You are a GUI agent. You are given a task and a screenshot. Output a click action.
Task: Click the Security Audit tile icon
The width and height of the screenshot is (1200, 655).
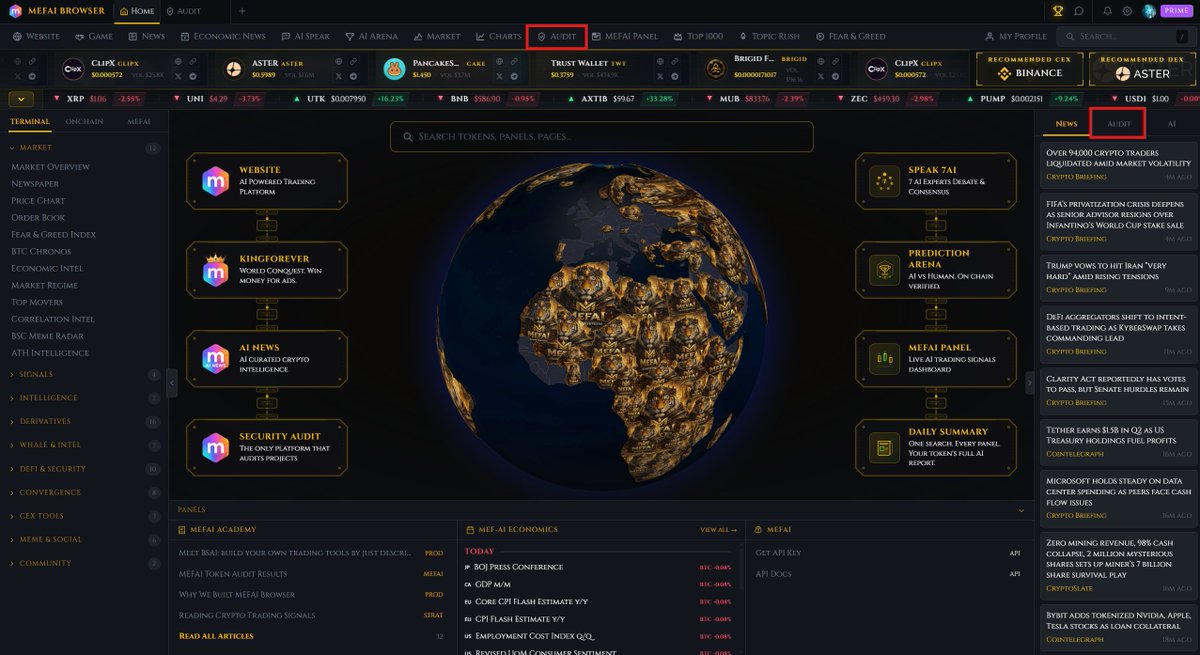point(215,447)
